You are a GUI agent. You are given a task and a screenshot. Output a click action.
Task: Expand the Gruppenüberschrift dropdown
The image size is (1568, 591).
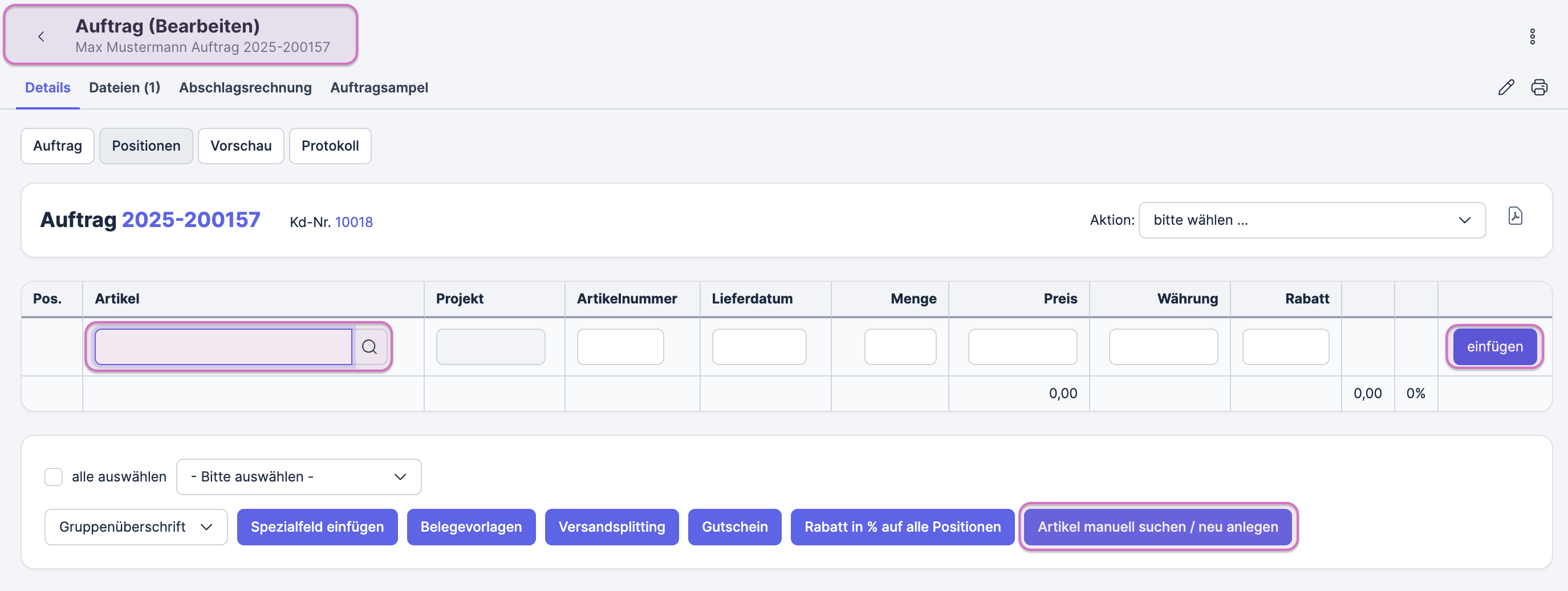(x=136, y=527)
